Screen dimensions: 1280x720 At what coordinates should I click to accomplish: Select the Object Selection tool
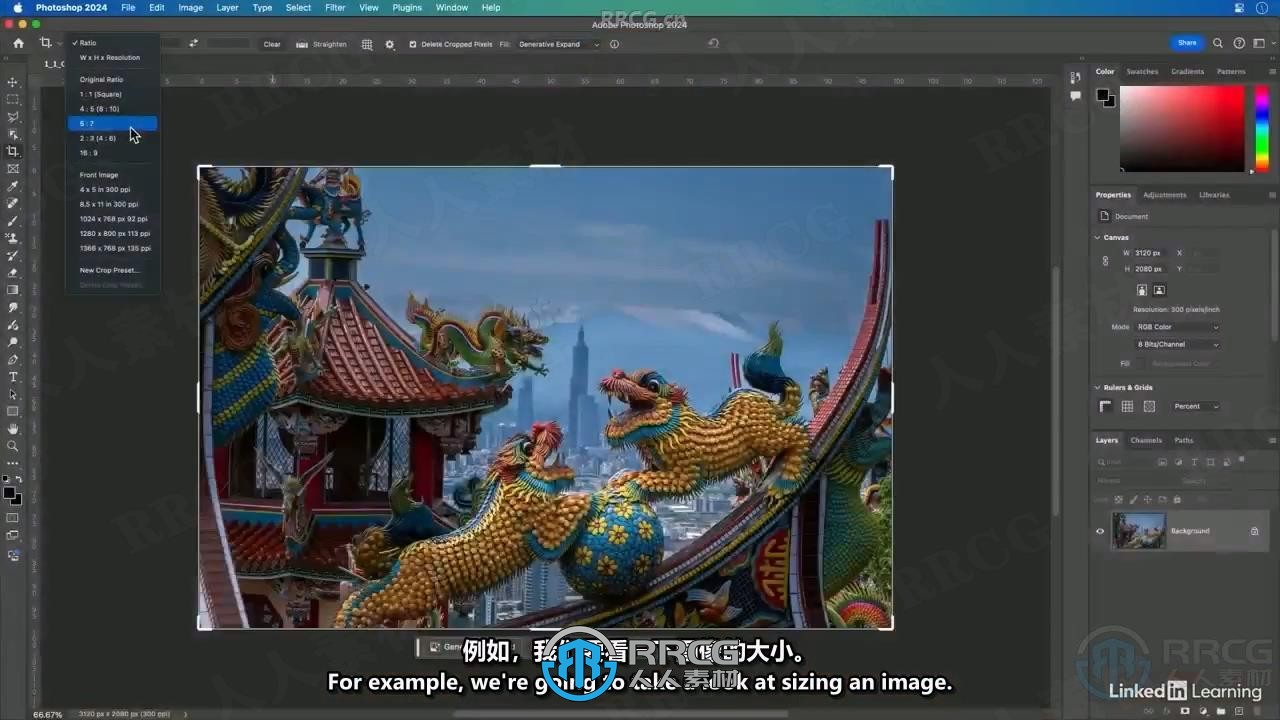[13, 134]
